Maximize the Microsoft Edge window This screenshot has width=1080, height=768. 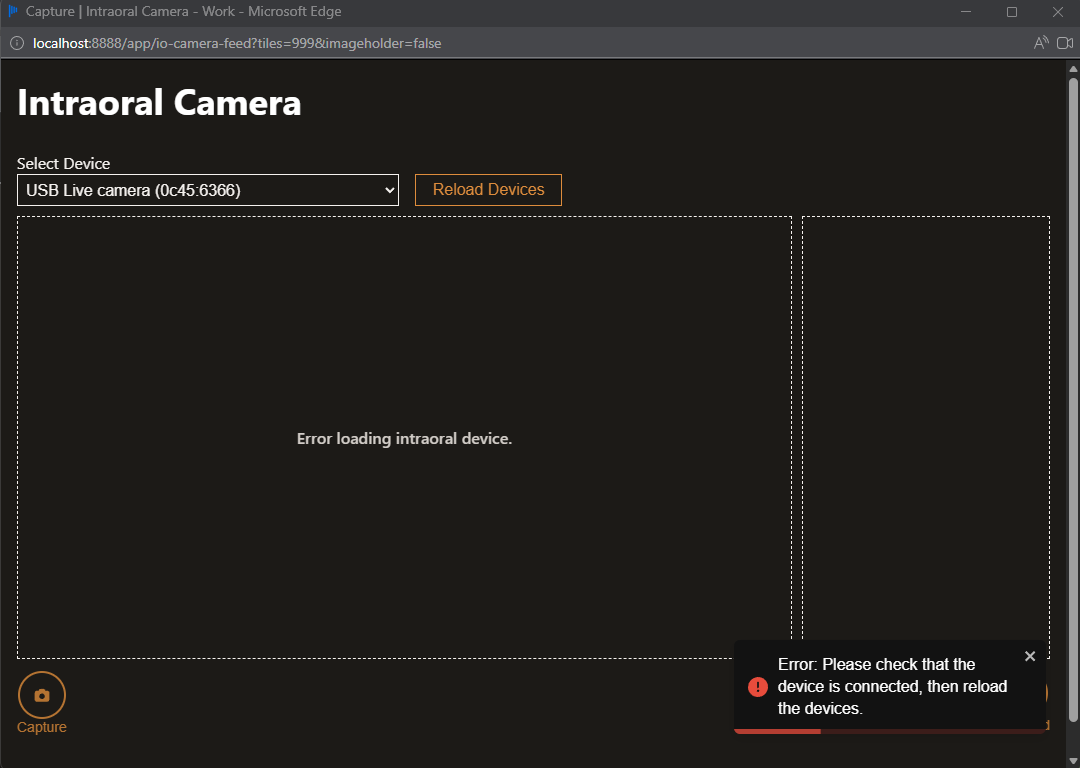[x=1012, y=12]
